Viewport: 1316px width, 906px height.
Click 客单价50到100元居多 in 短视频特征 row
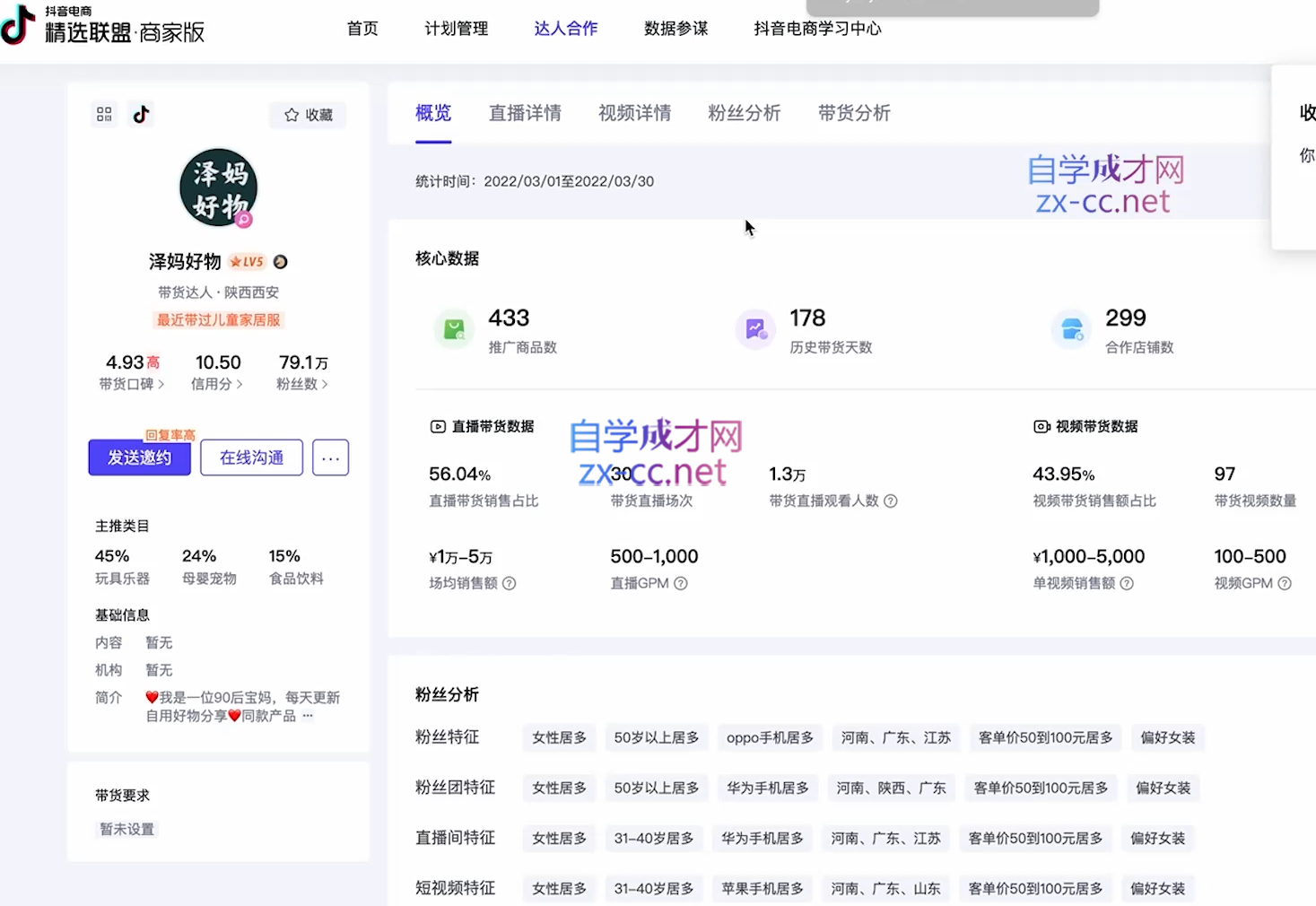tap(1035, 888)
